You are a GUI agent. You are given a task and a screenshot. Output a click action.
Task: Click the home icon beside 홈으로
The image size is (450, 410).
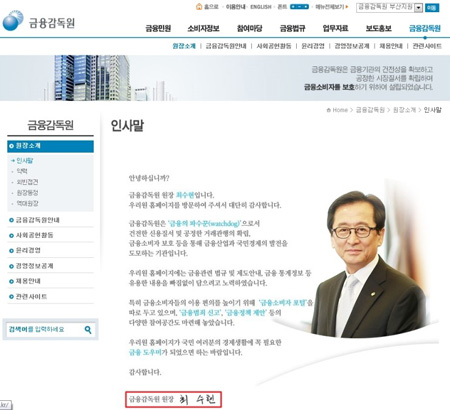point(199,6)
